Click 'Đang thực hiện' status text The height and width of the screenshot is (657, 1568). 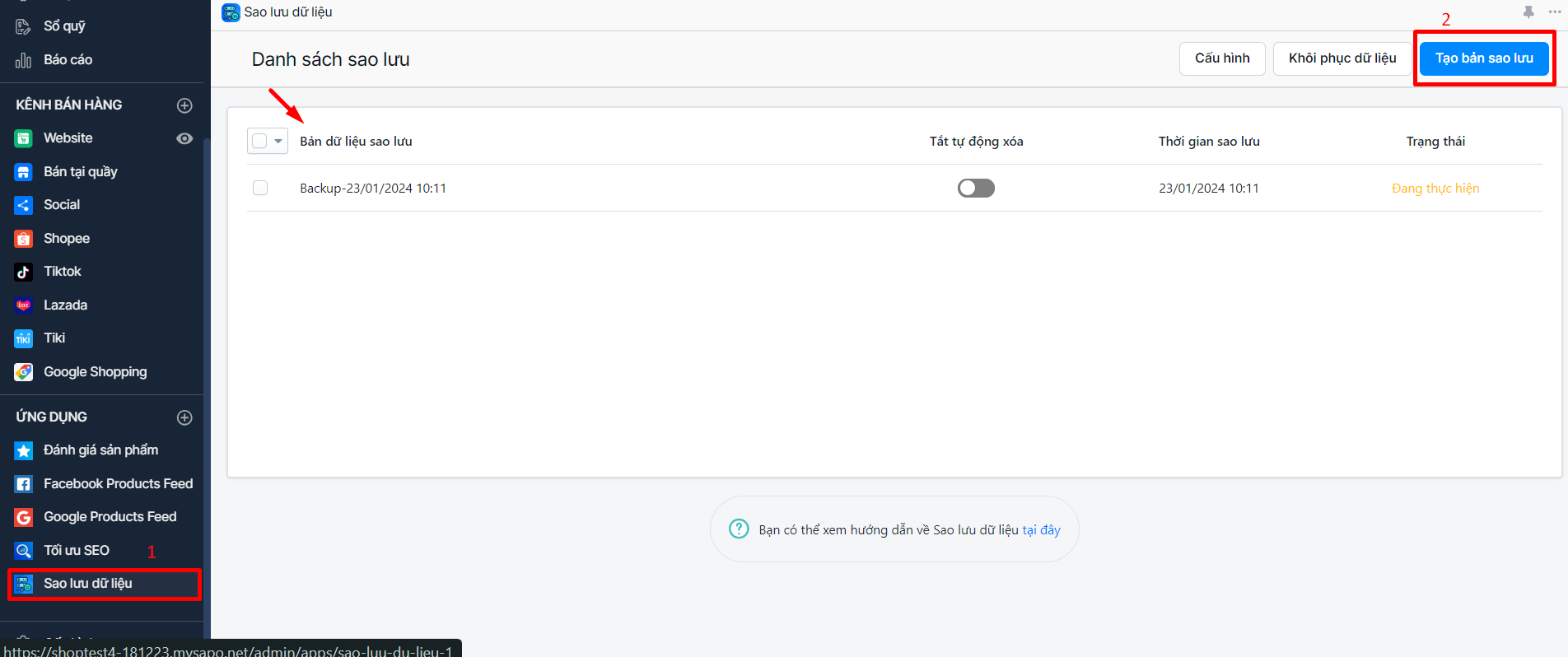pyautogui.click(x=1435, y=189)
